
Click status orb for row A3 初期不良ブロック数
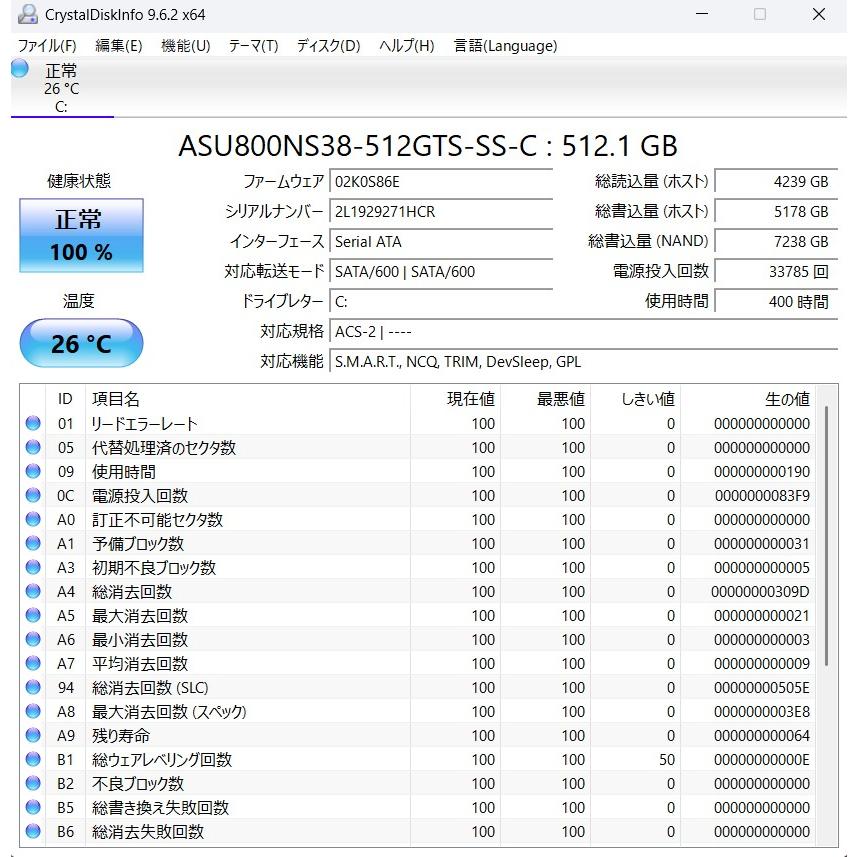click(33, 567)
